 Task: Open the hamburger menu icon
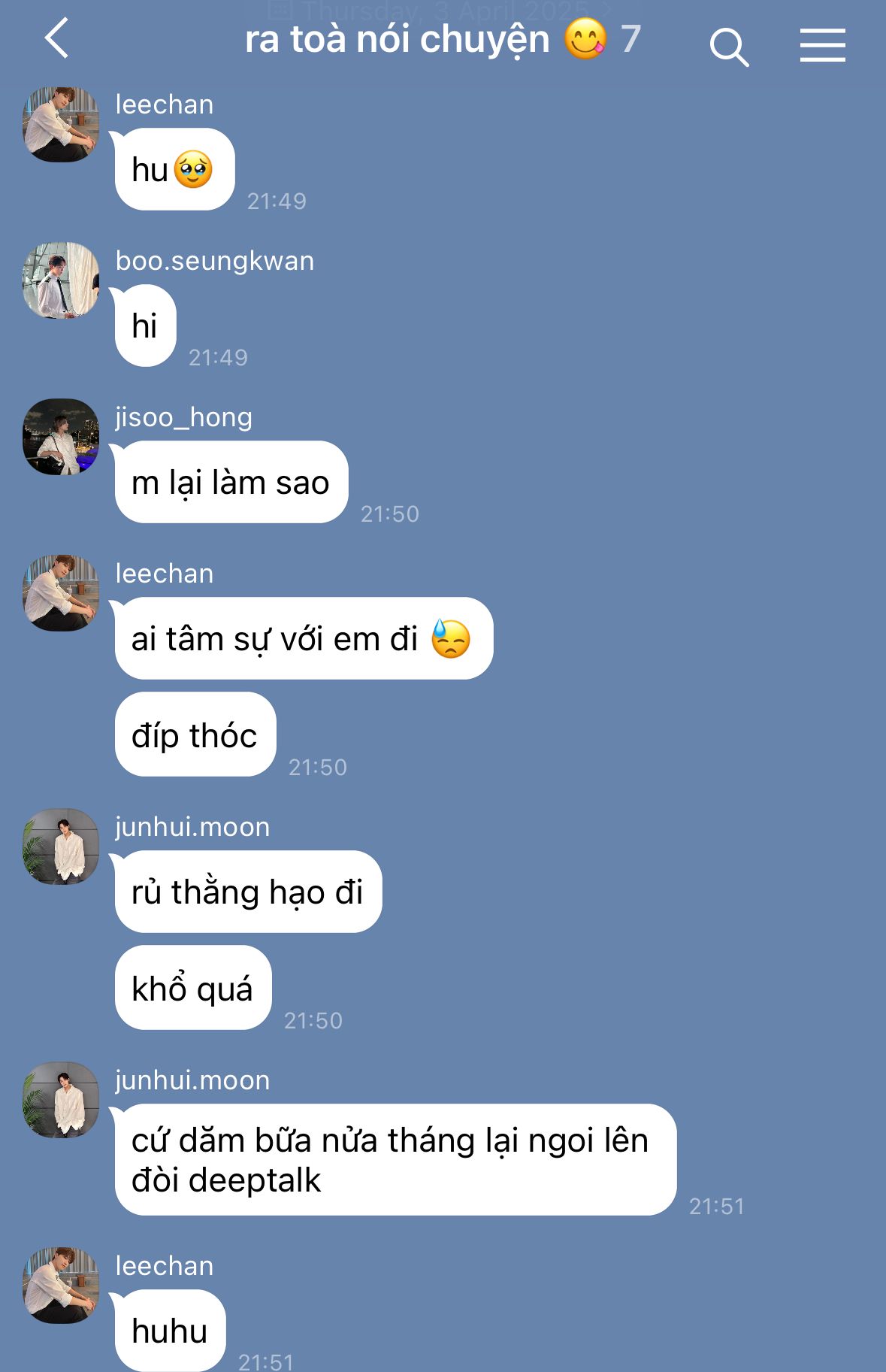[822, 45]
